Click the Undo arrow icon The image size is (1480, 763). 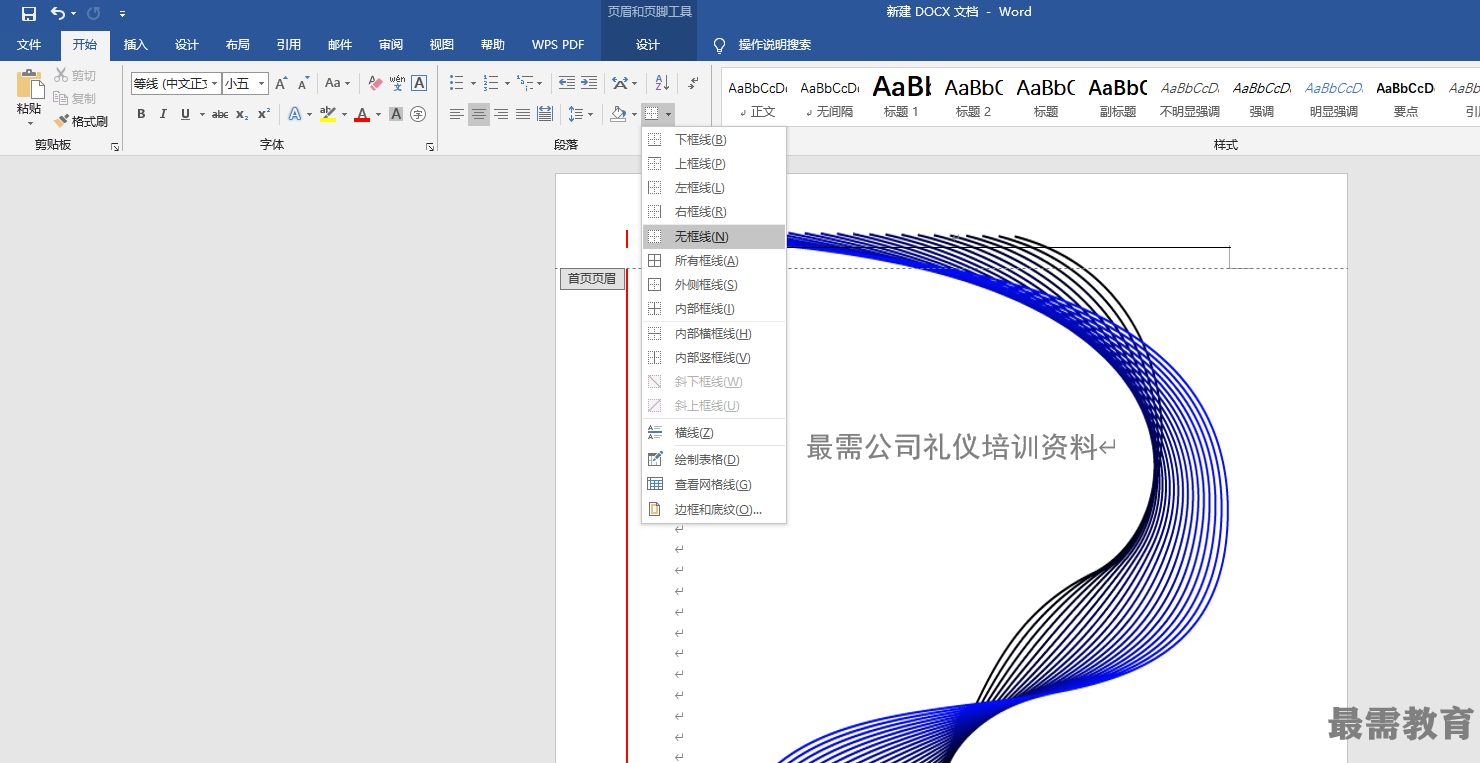[58, 13]
